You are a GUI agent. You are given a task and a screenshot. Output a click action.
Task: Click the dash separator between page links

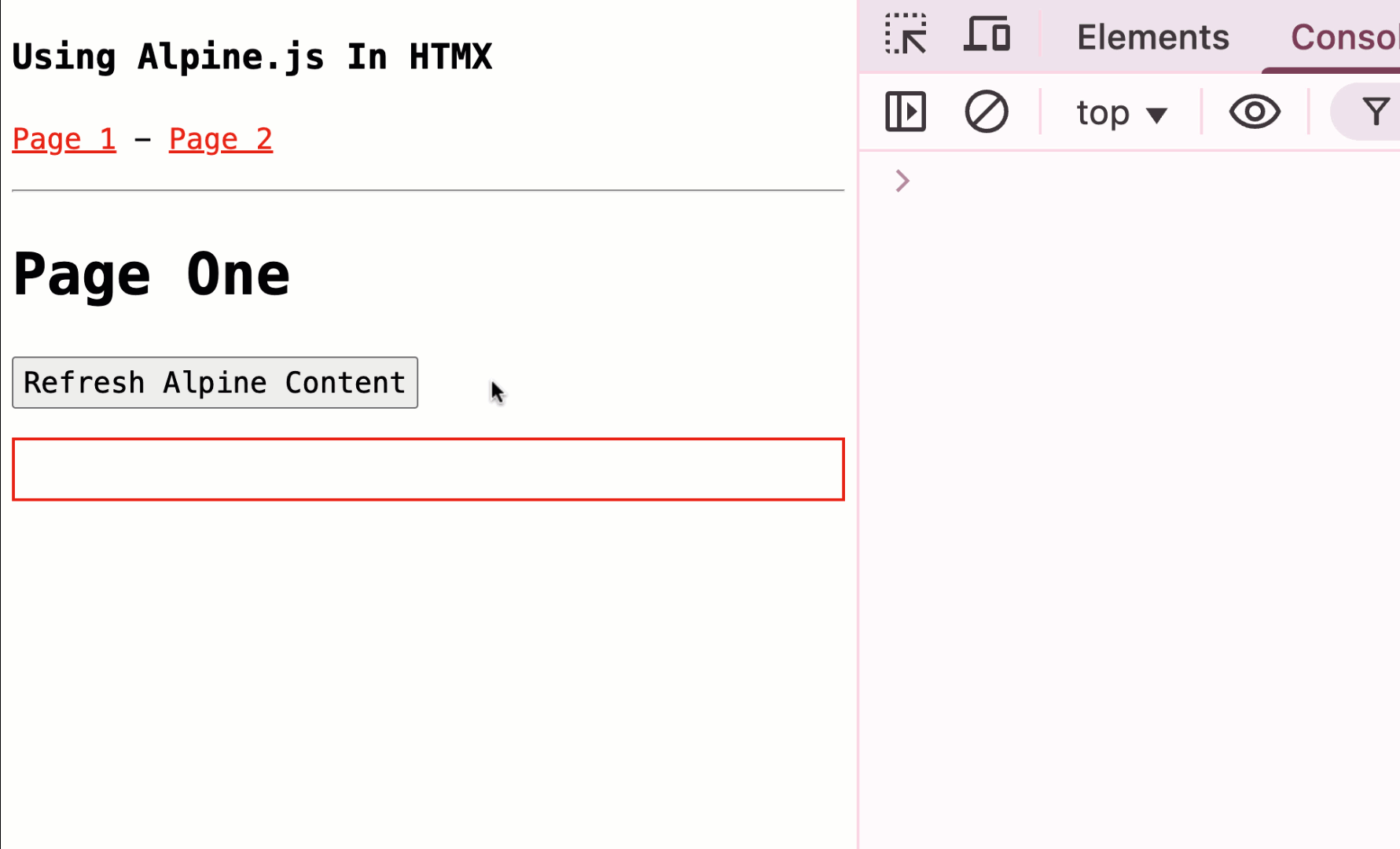tap(142, 140)
